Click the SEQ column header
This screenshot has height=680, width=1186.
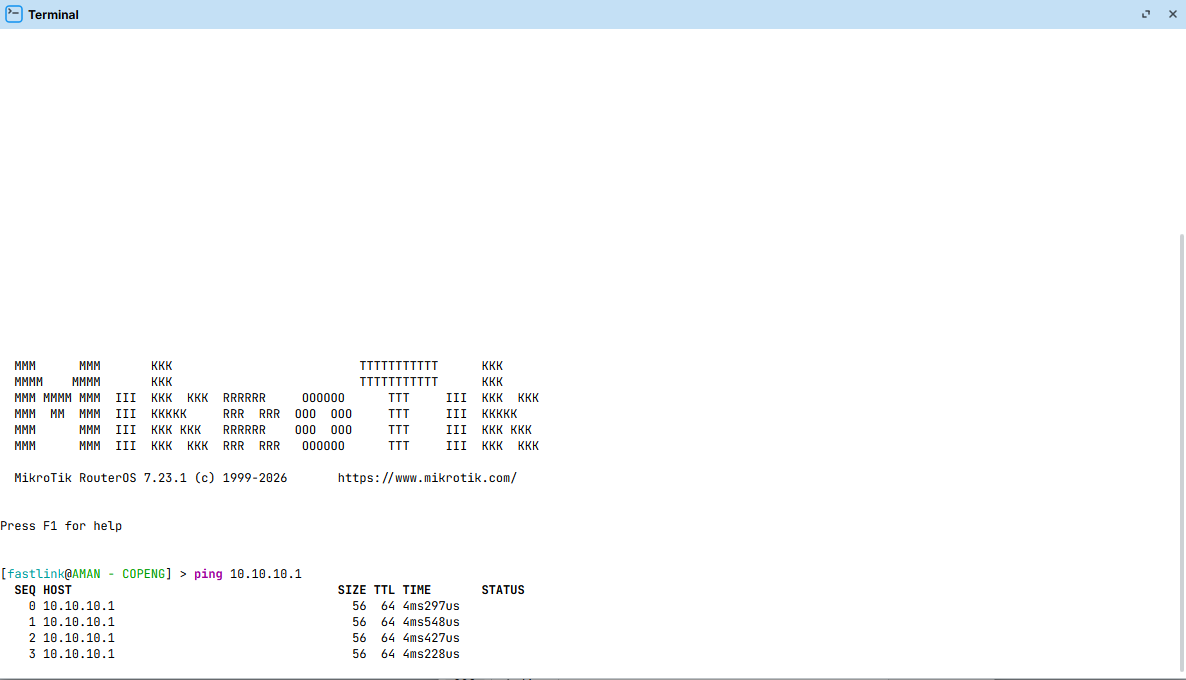click(x=25, y=590)
